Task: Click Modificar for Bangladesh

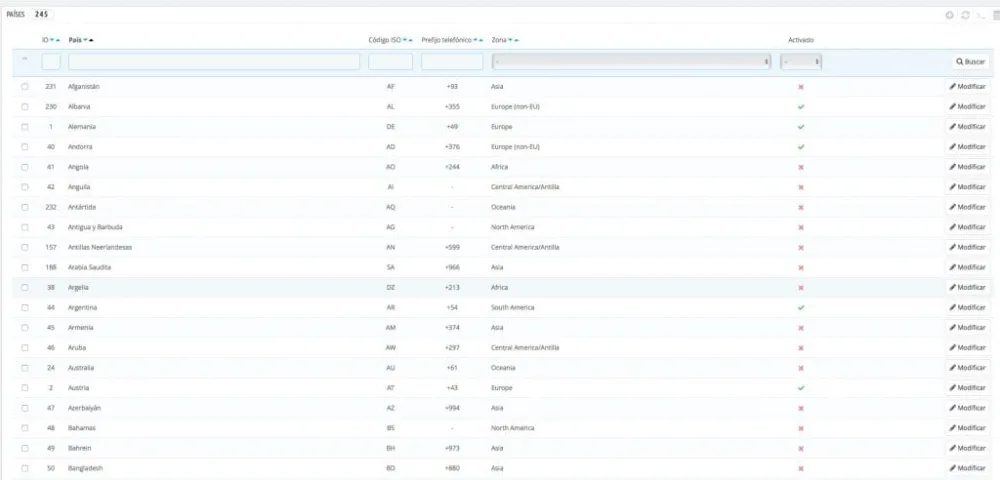Action: pyautogui.click(x=967, y=468)
